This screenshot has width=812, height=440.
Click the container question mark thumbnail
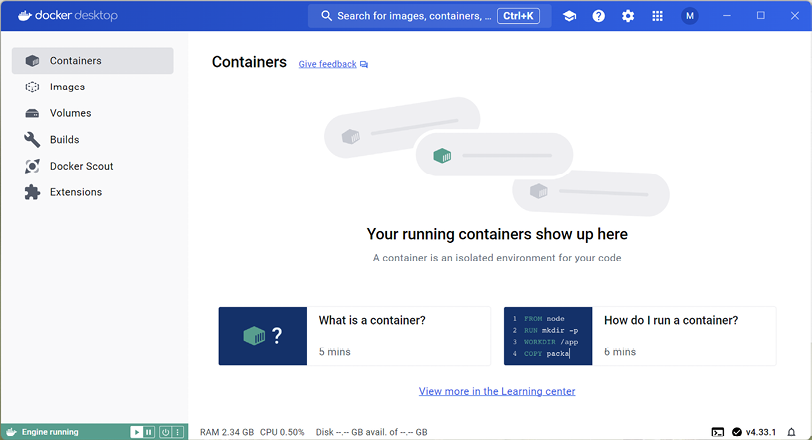click(263, 336)
